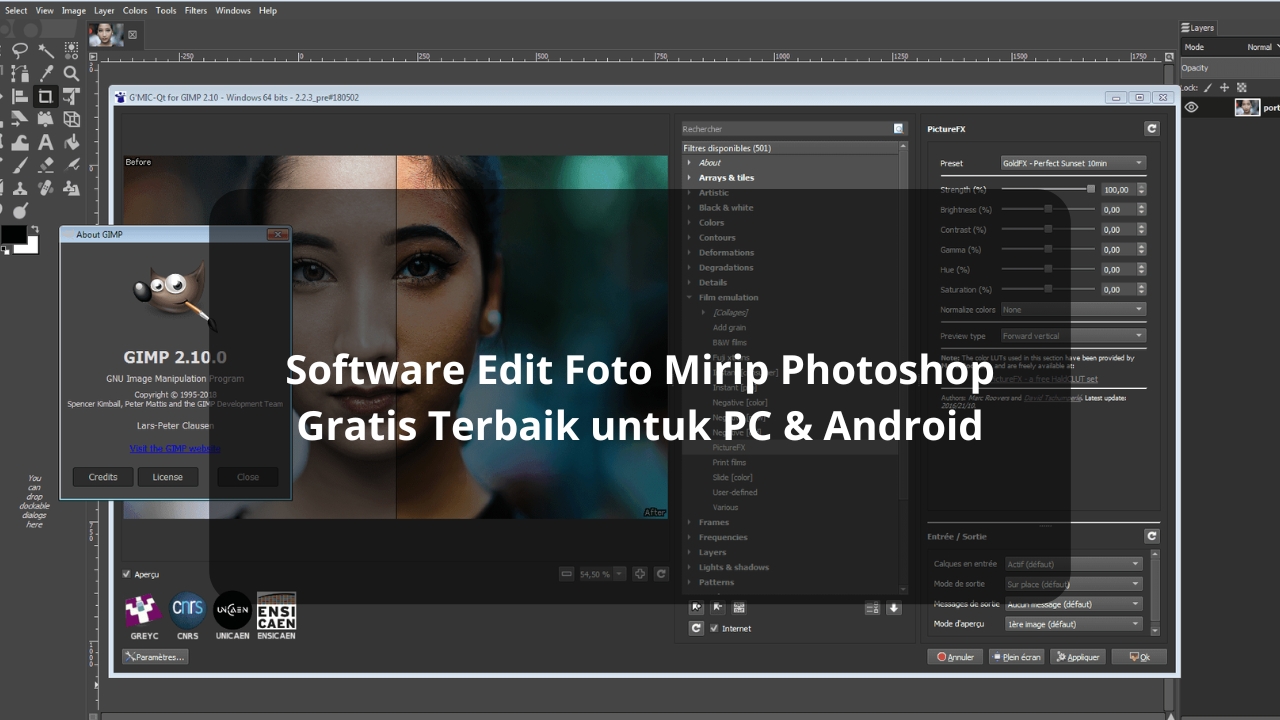Select the Heal bandage tool
Image resolution: width=1280 pixels, height=720 pixels.
click(45, 188)
